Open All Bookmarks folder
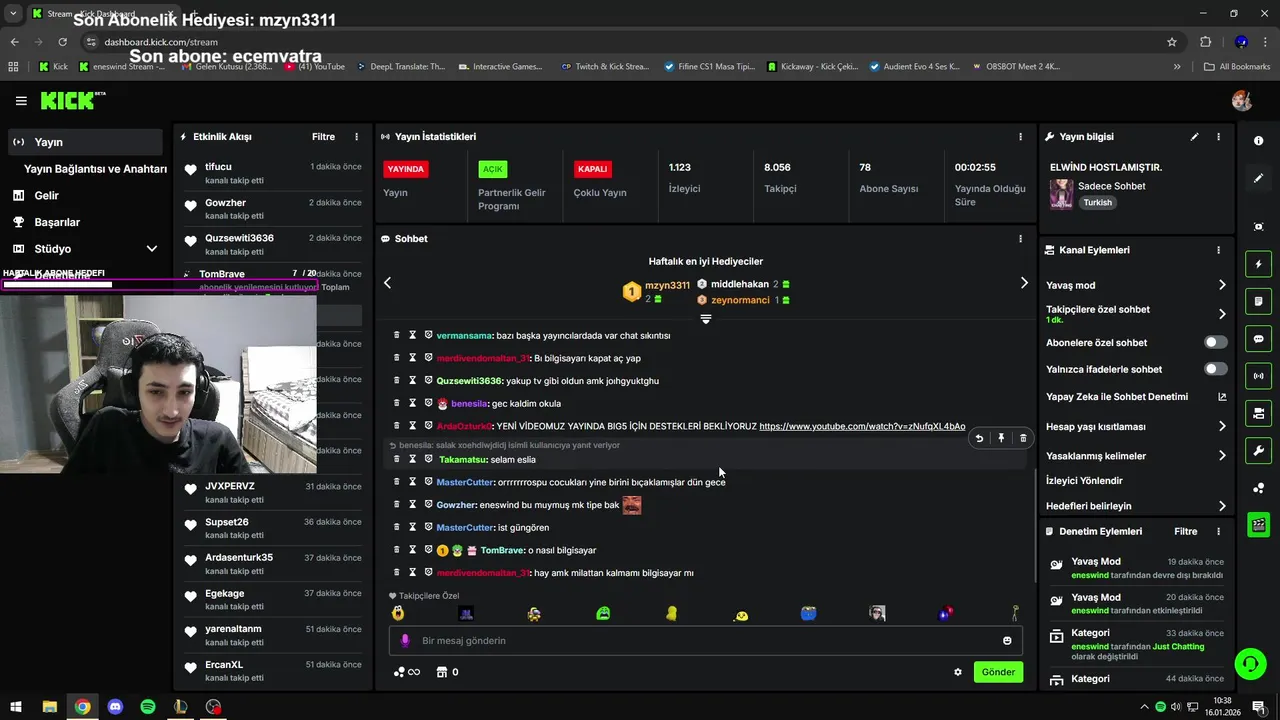The image size is (1280, 720). pos(1237,67)
